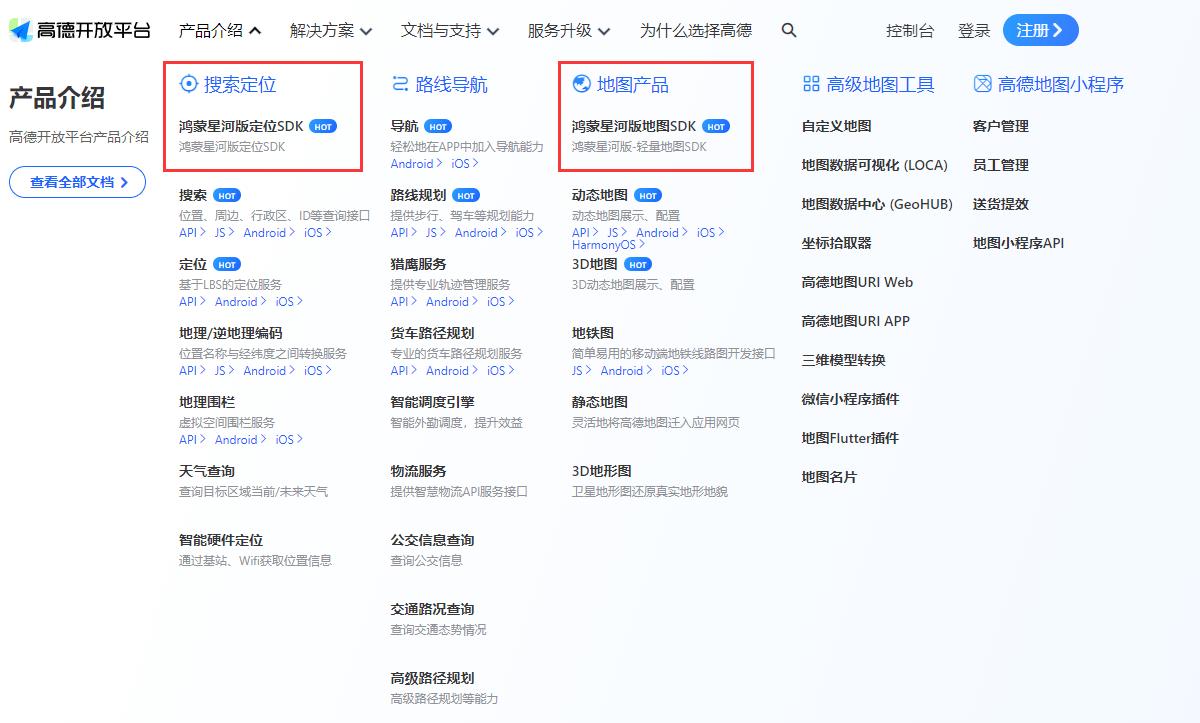Open 自定义地图 tool
This screenshot has width=1200, height=723.
pyautogui.click(x=836, y=126)
